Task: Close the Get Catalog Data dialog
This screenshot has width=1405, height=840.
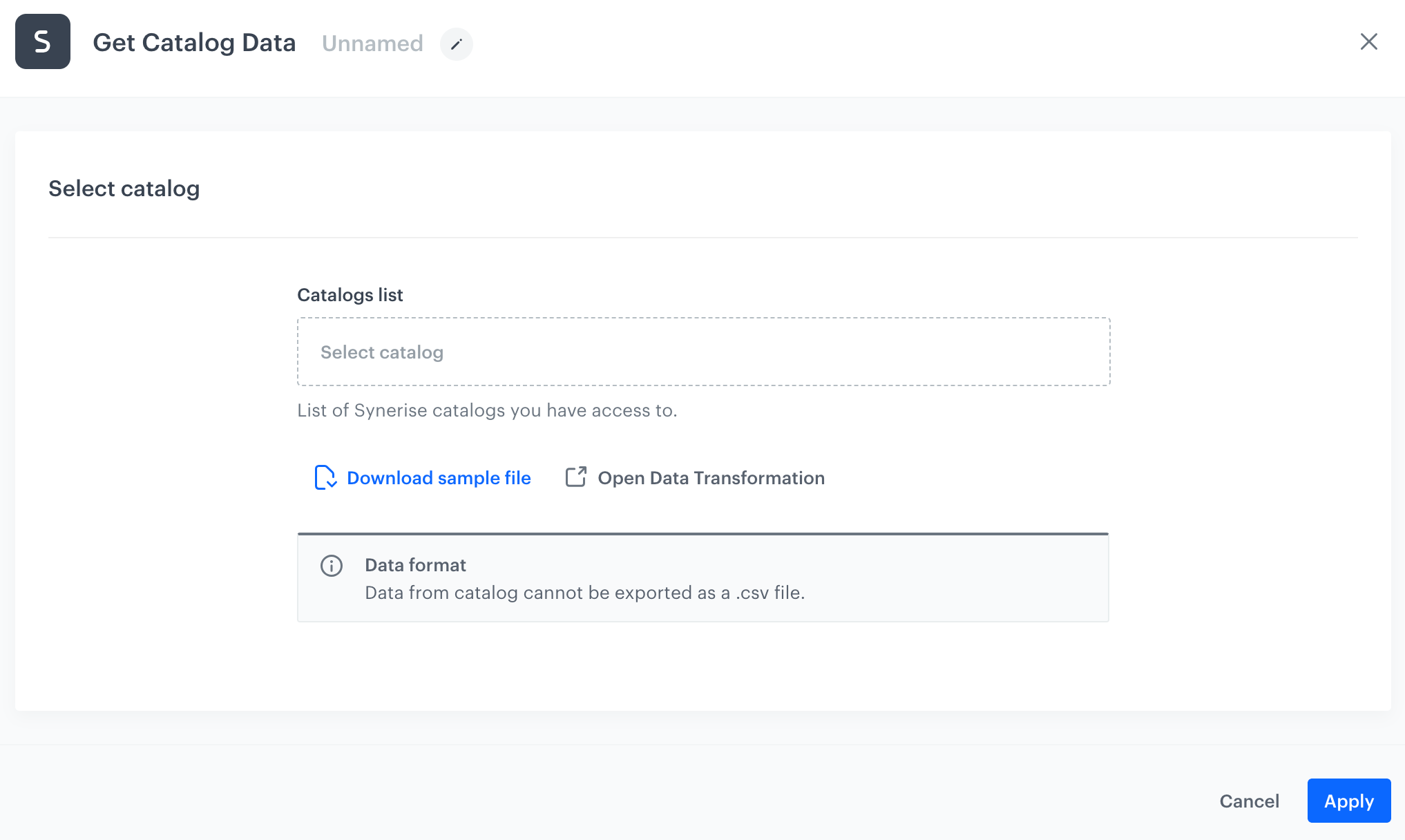Action: click(x=1368, y=41)
